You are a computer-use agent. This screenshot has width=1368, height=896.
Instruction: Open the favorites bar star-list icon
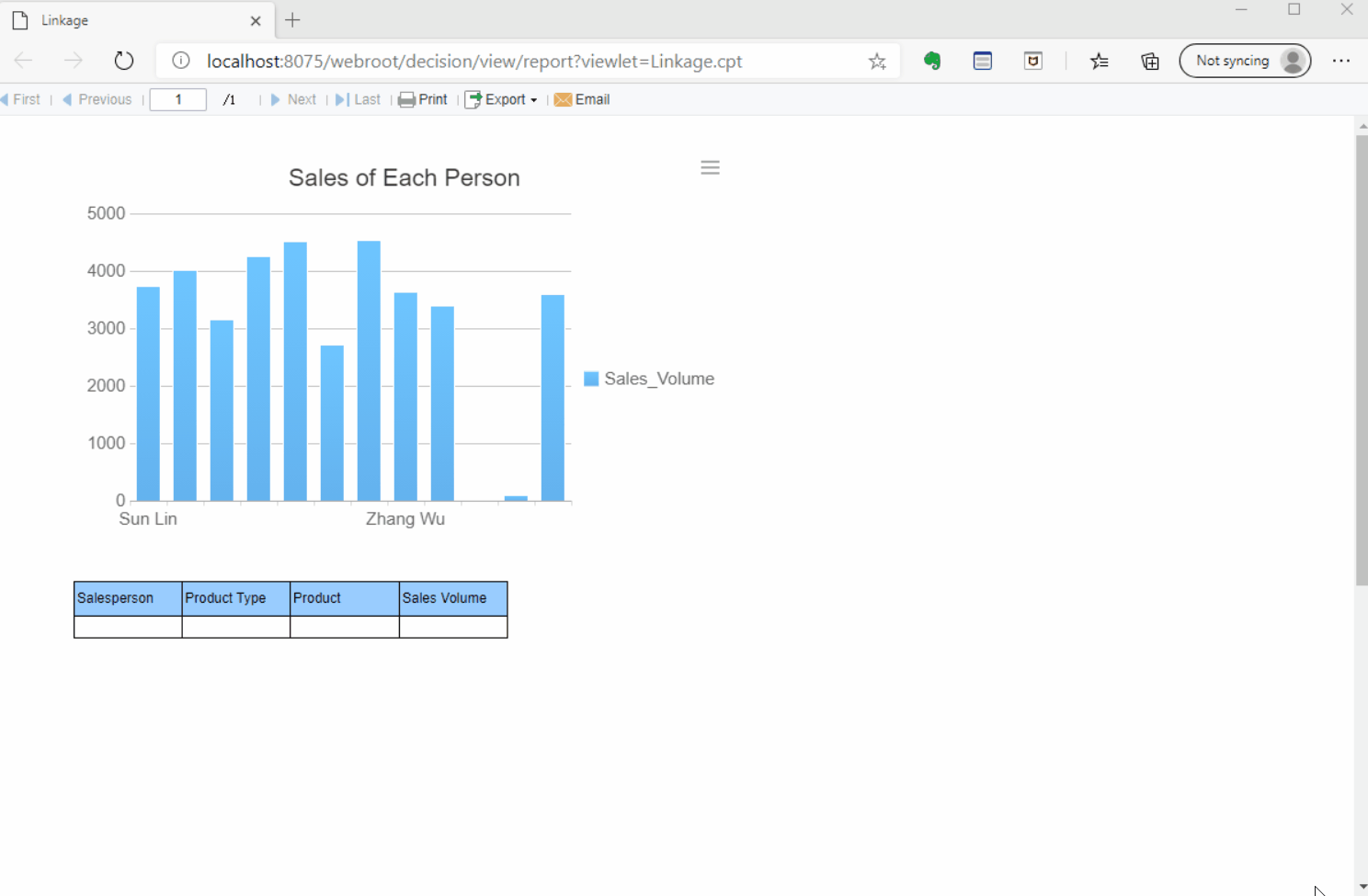pyautogui.click(x=1100, y=61)
